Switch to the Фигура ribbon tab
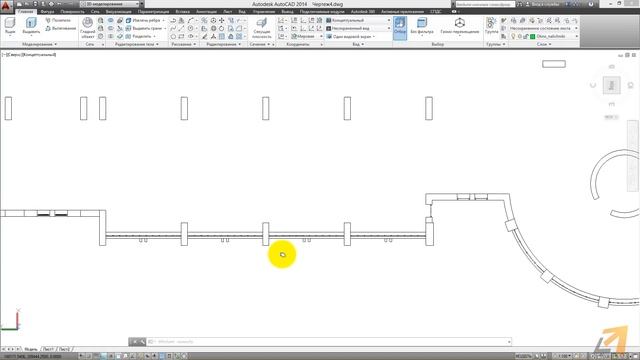The height and width of the screenshot is (360, 640). click(47, 11)
